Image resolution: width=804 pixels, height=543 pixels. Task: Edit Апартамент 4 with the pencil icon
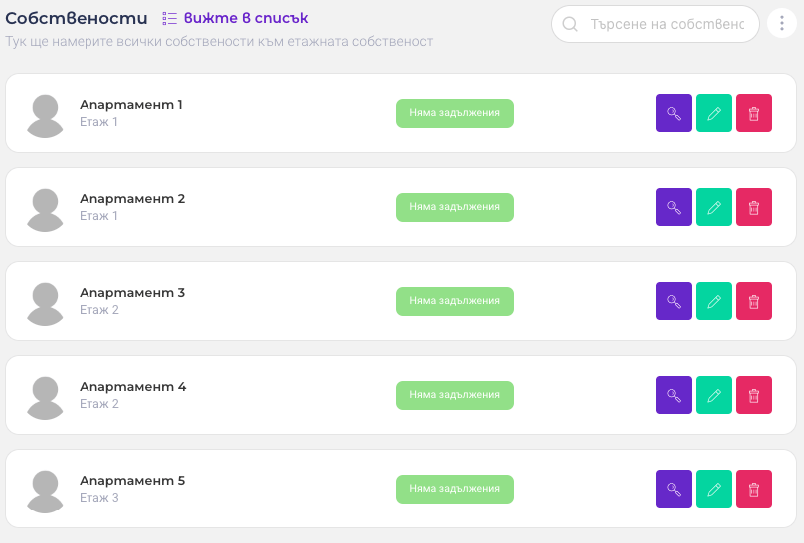714,395
